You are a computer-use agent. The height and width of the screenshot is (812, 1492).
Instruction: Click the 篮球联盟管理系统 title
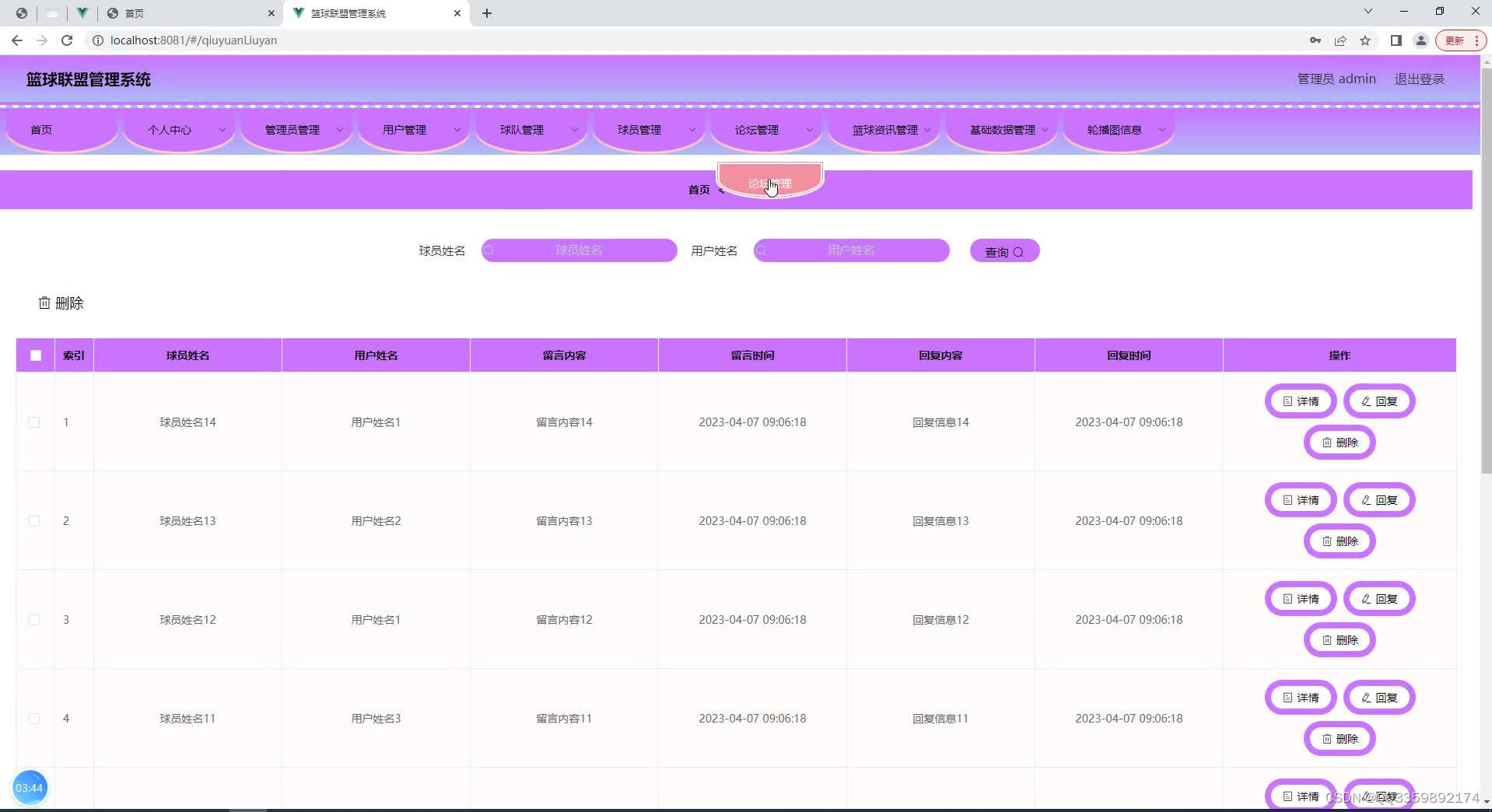pos(89,79)
